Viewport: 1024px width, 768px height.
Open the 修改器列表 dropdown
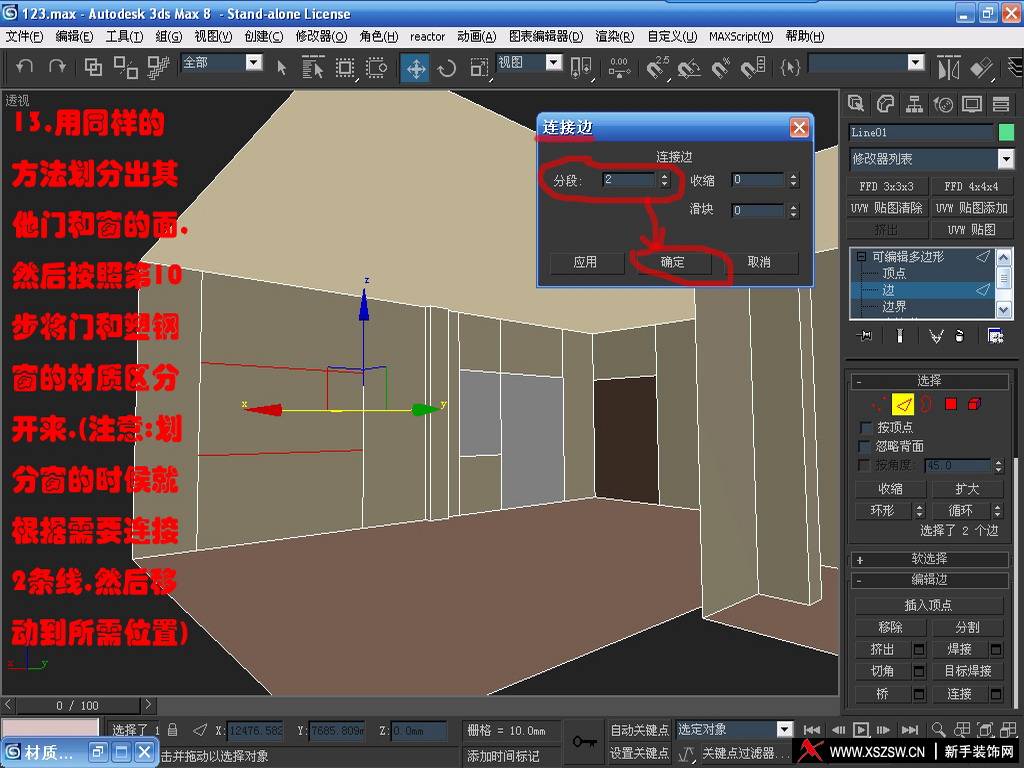click(1005, 159)
